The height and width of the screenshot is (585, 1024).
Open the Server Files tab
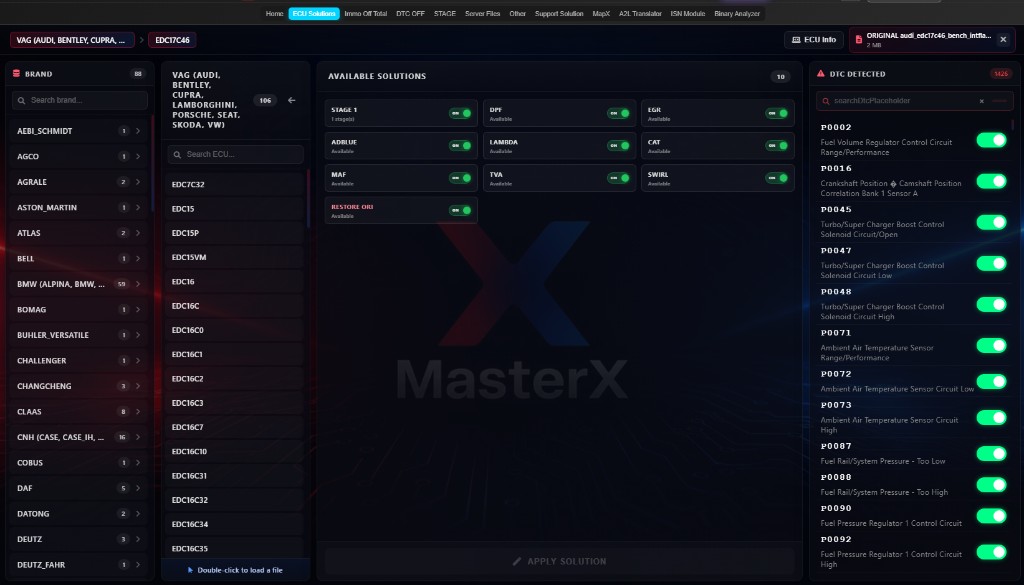coord(483,14)
